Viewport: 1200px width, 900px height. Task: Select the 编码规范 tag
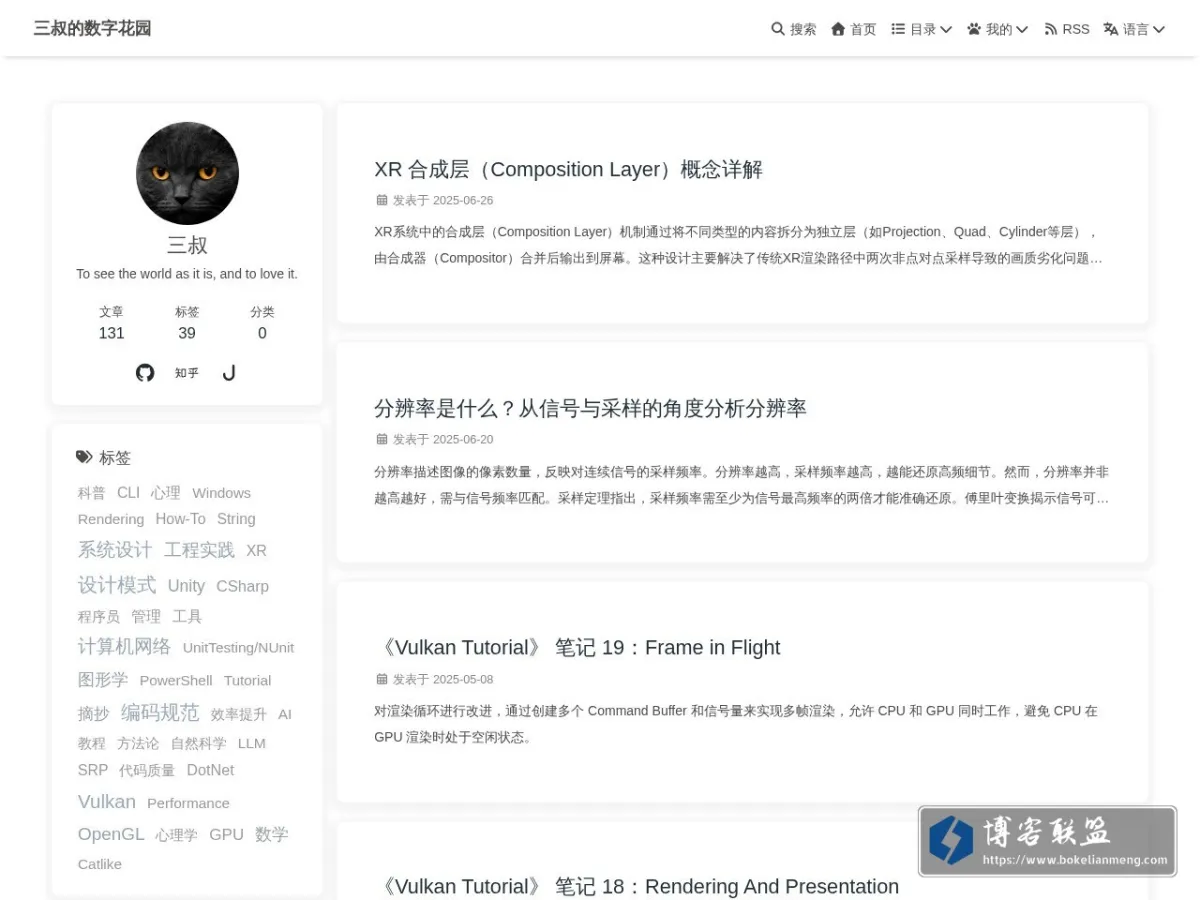point(160,712)
